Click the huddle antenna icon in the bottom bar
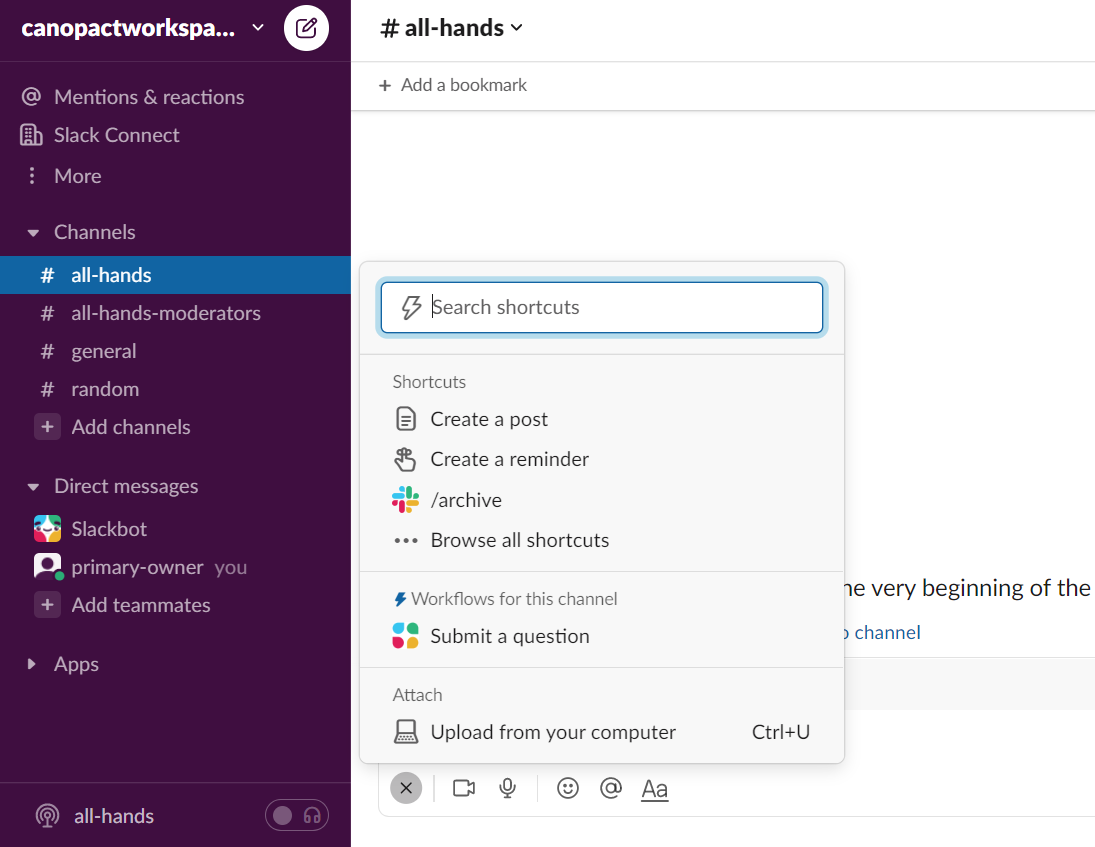 (47, 816)
